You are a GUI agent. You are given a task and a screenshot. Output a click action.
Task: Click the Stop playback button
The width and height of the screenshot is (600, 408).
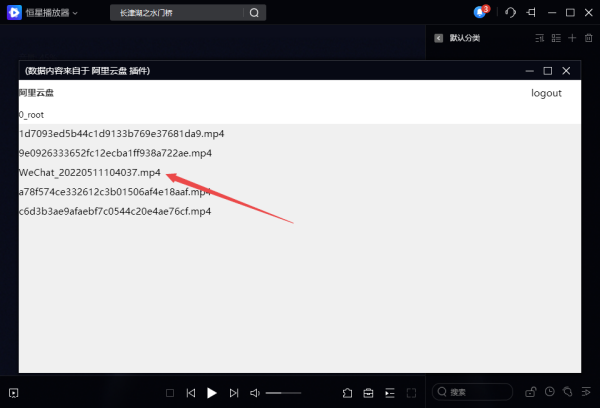(x=170, y=393)
